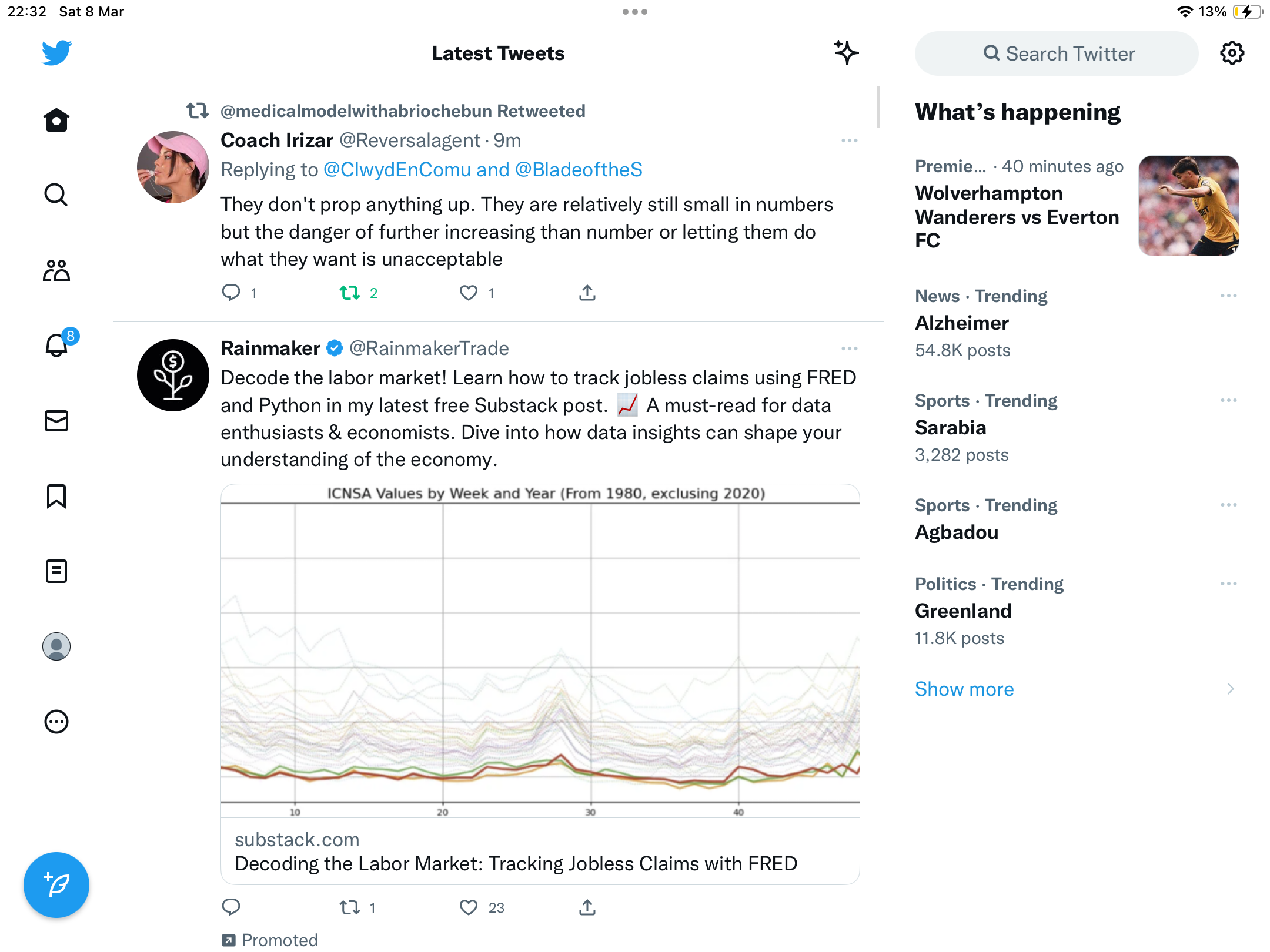
Task: Open the Messages envelope icon
Action: [x=56, y=421]
